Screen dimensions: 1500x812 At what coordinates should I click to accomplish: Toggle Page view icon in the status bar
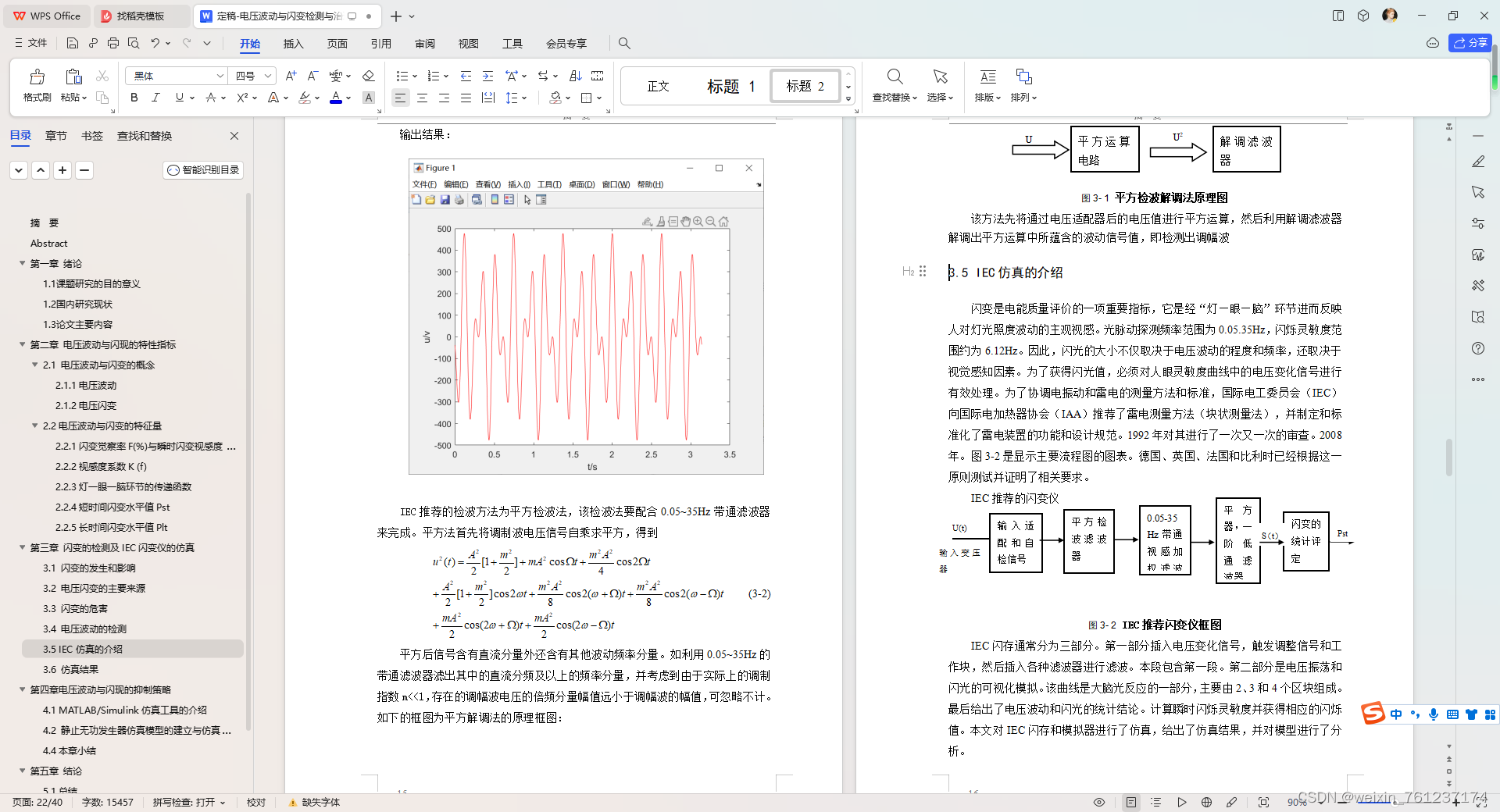coord(1131,802)
